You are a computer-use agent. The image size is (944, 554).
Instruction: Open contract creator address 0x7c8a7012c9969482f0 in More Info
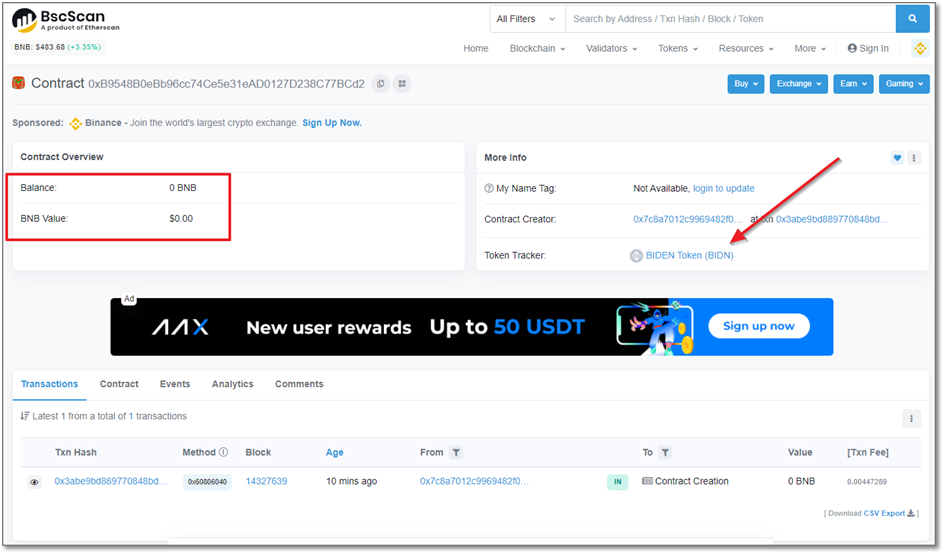point(688,219)
